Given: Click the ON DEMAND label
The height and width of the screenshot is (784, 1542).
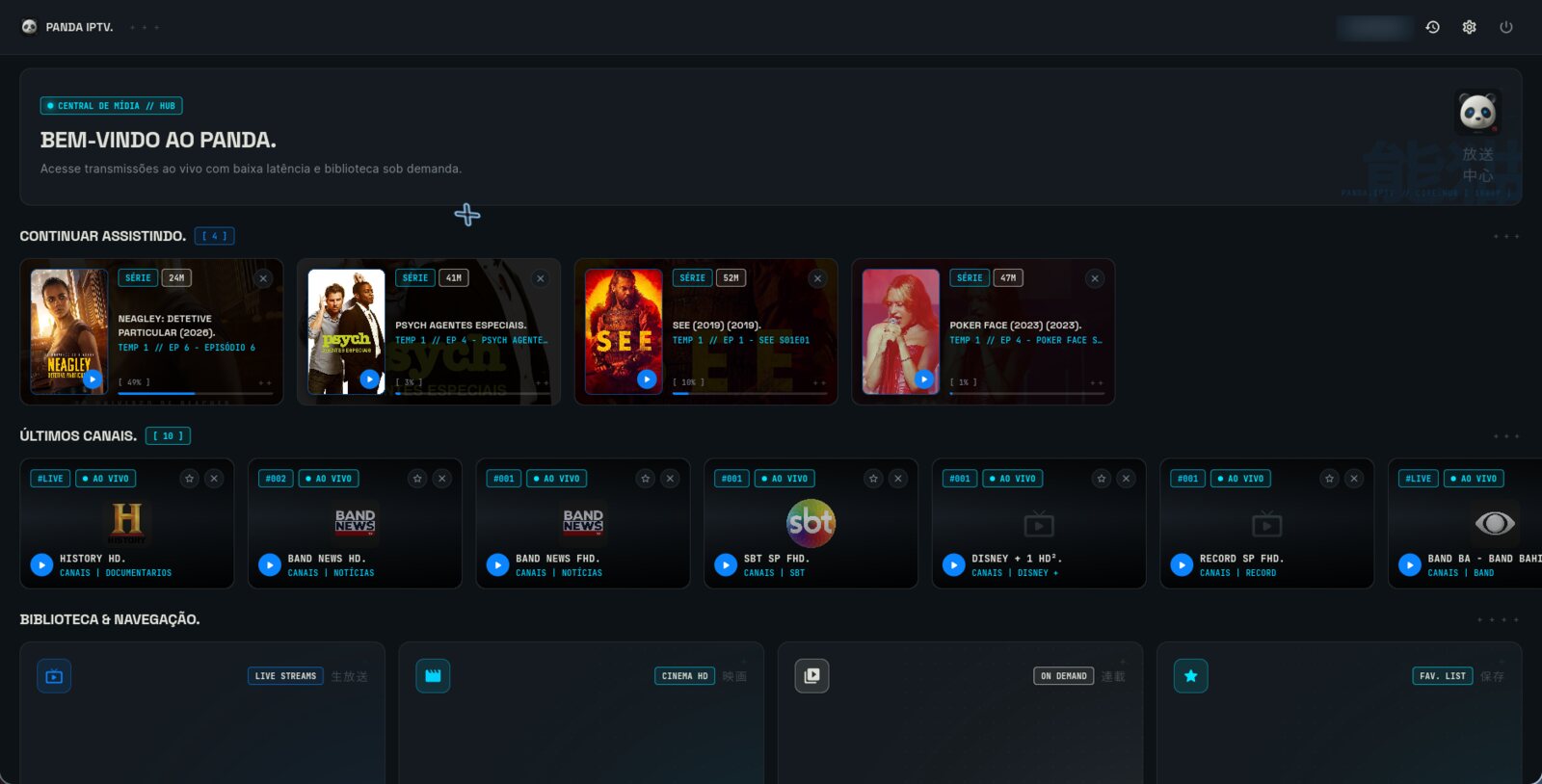Looking at the screenshot, I should [1064, 676].
